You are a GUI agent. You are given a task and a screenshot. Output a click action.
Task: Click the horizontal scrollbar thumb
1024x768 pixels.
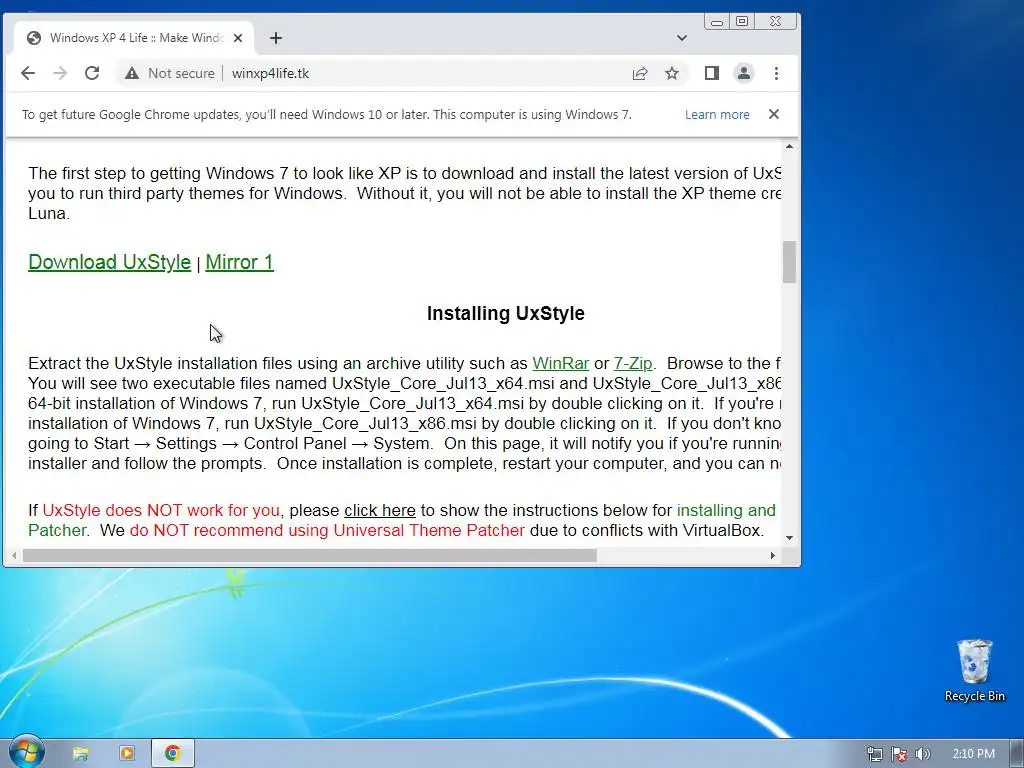[x=310, y=556]
